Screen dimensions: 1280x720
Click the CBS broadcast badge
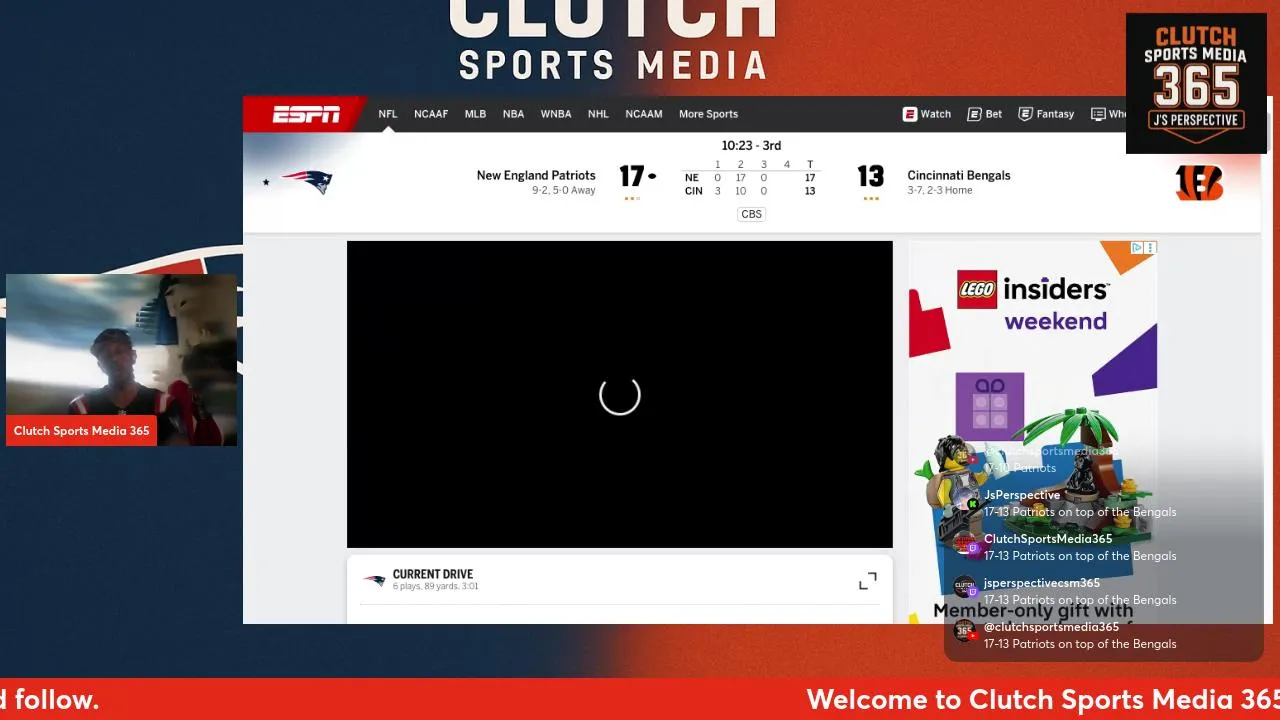[751, 214]
